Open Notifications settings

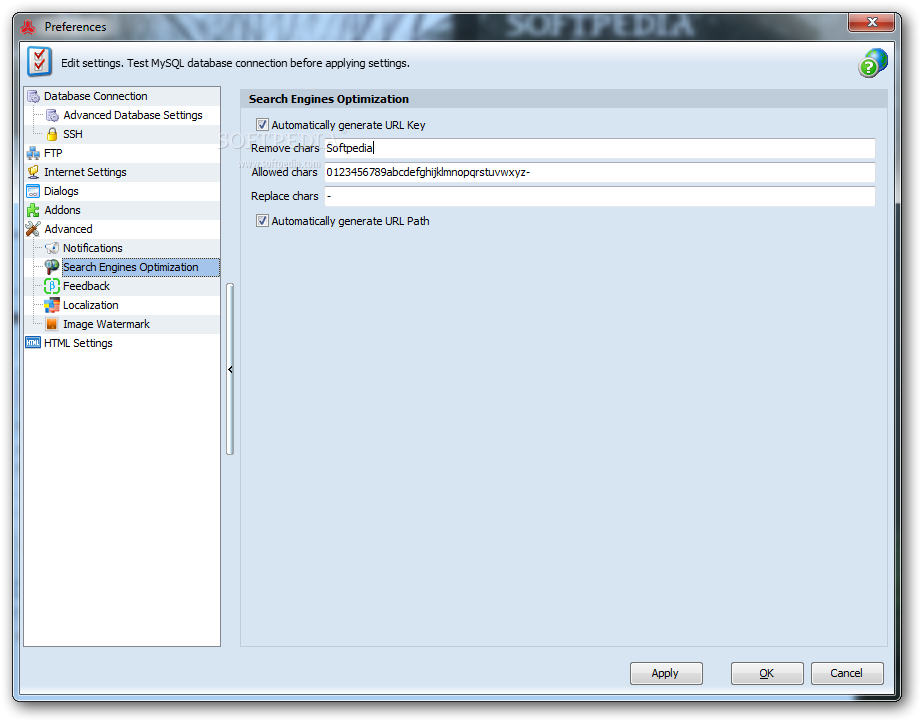(x=93, y=248)
